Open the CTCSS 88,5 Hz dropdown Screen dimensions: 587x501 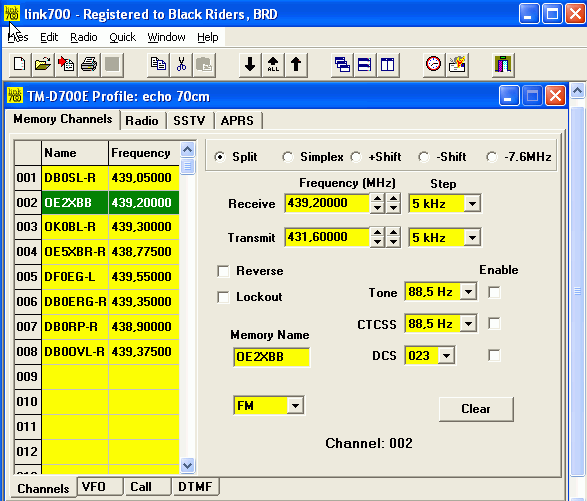coord(468,324)
